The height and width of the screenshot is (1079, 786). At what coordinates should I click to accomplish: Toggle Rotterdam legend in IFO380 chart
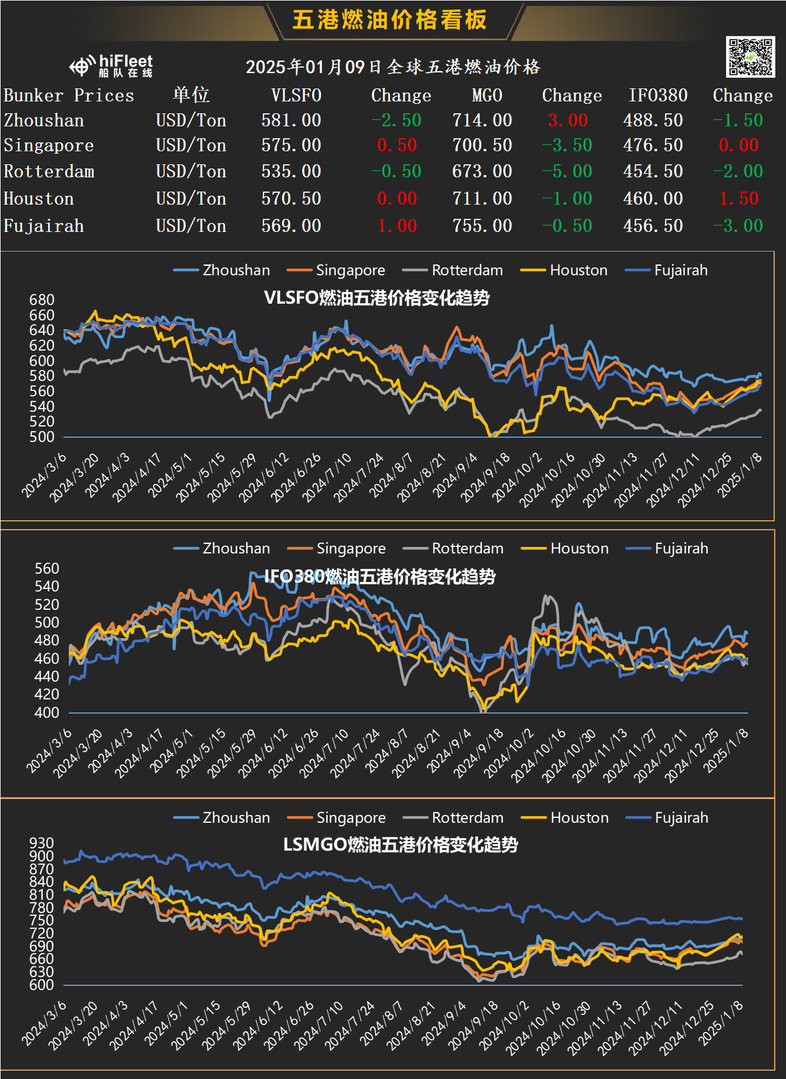pos(453,548)
